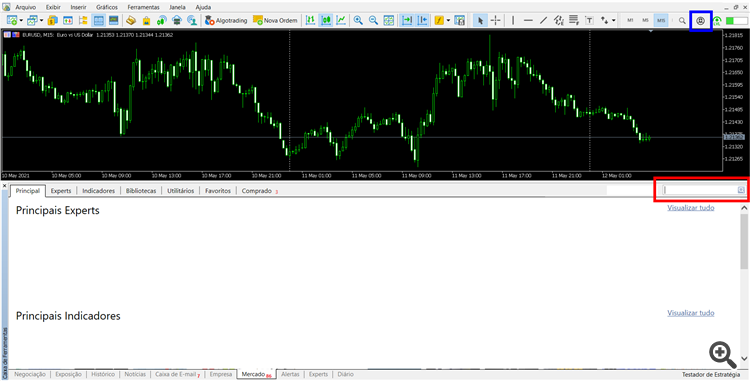Open the Market shopping bag icon
Screen dimensions: 750x381
click(x=146, y=21)
